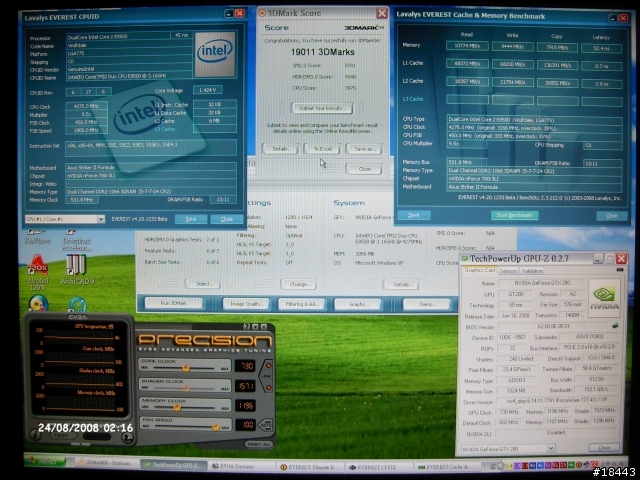Click the GPU-Z BIOS save chip icon
640x480 pixels.
[x=615, y=326]
